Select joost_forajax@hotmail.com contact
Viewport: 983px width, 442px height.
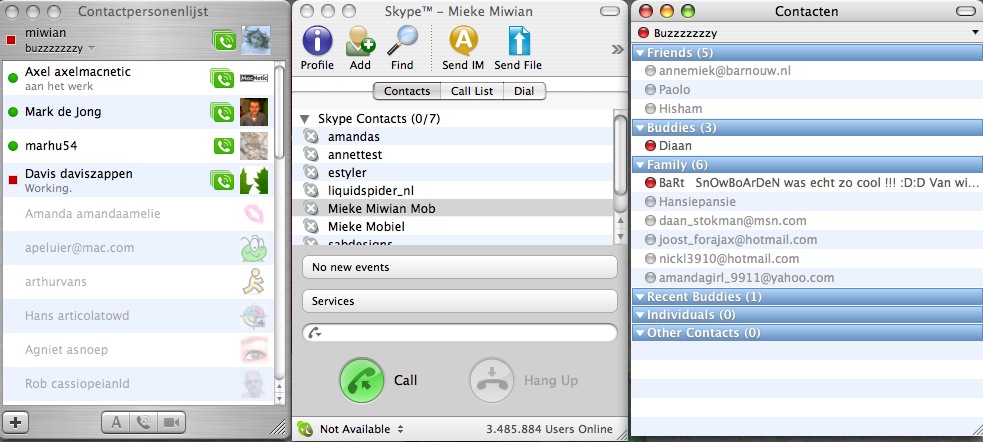click(x=806, y=239)
